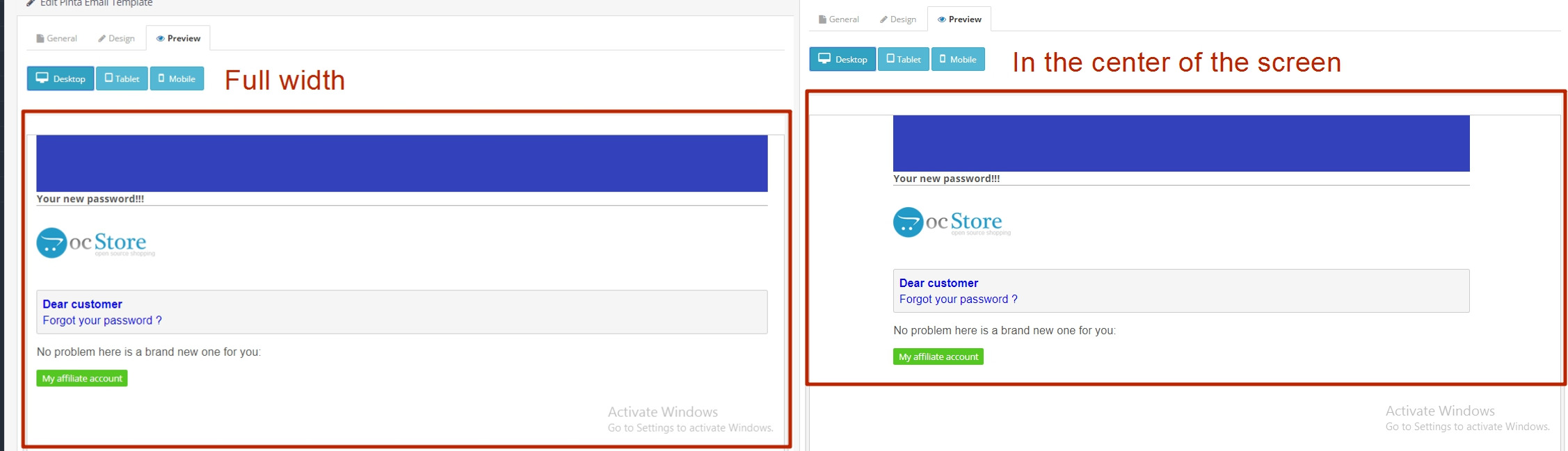Open the General tab in right panel
This screenshot has width=1568, height=451.
(x=838, y=19)
